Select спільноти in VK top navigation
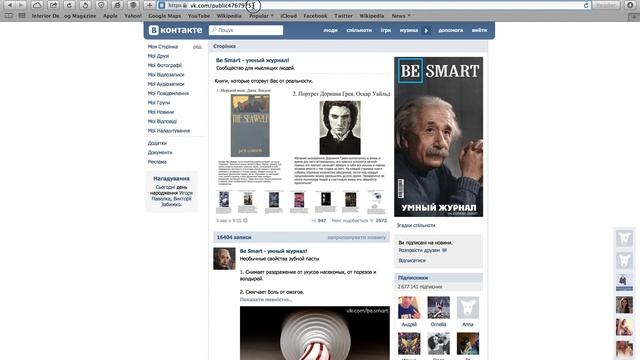This screenshot has height=360, width=640. tap(359, 30)
